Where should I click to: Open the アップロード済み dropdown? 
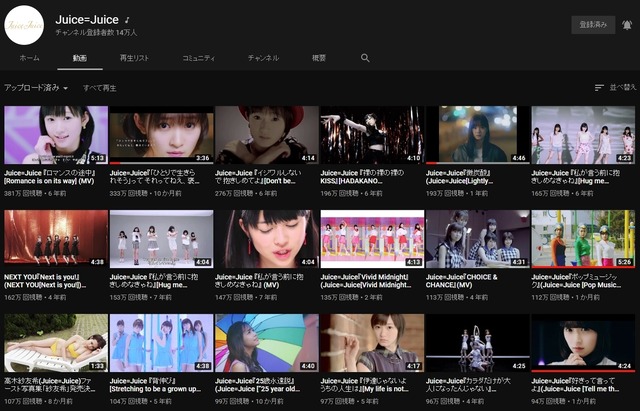coord(36,87)
